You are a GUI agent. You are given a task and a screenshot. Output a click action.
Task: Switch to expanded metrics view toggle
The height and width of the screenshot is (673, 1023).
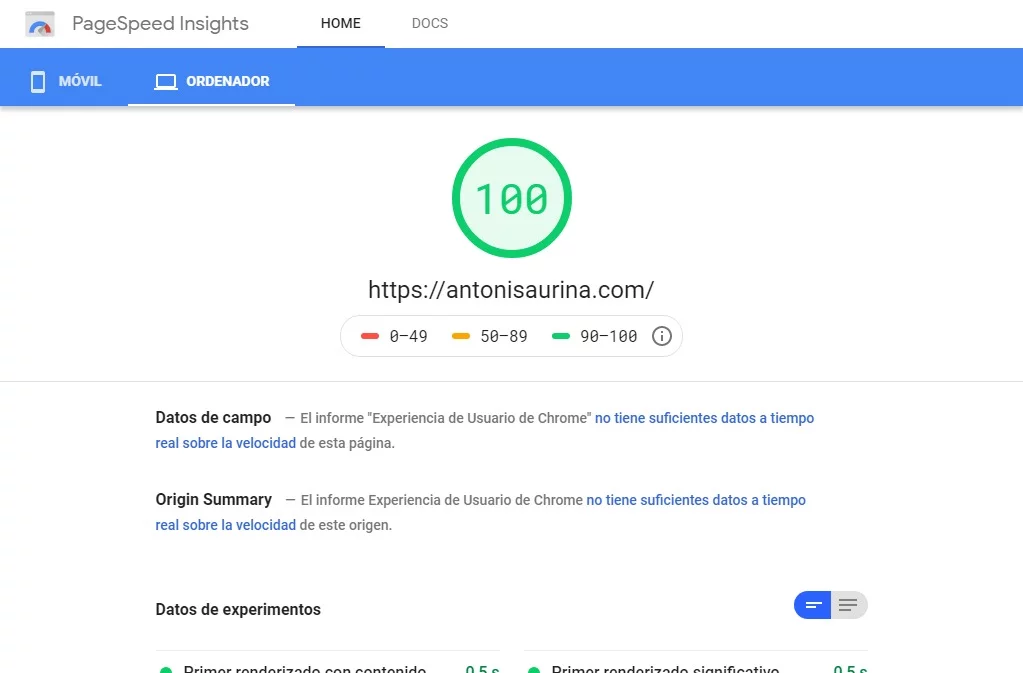[849, 605]
